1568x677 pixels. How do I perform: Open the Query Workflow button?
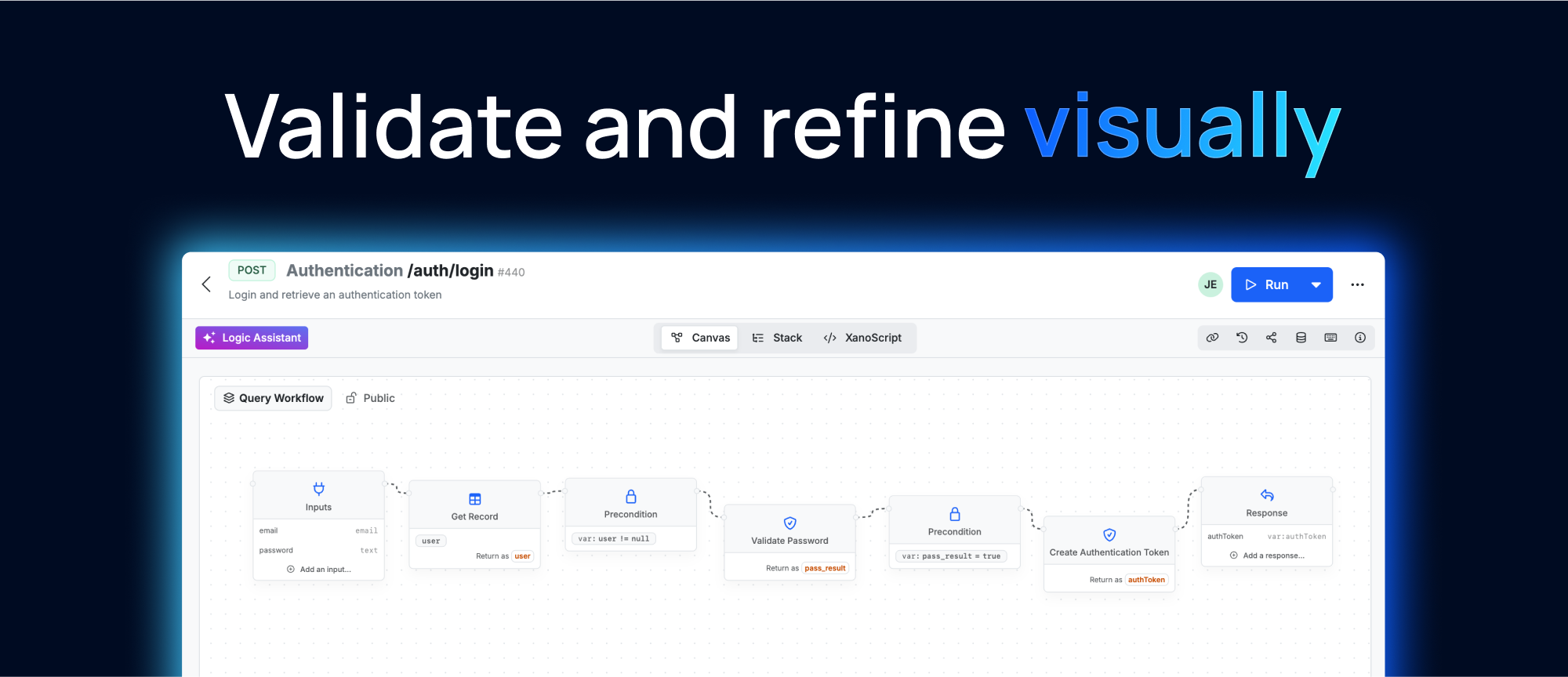coord(273,398)
